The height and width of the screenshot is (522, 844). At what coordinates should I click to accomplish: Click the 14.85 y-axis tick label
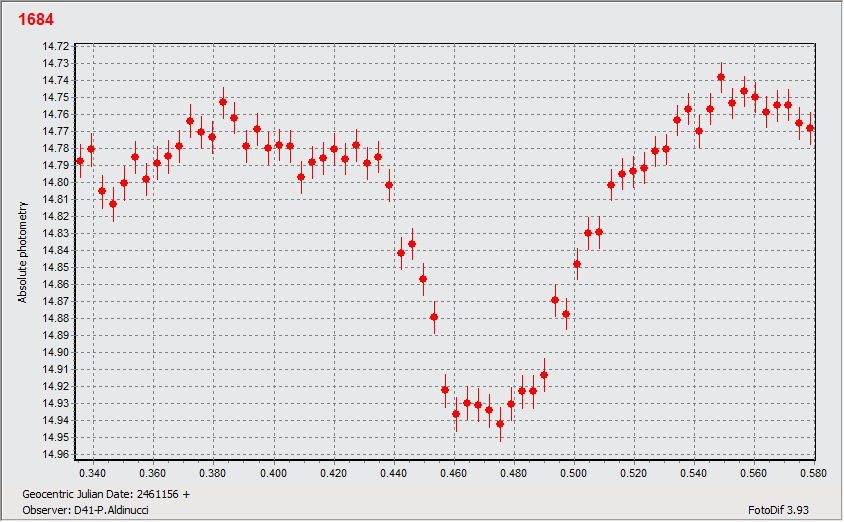pos(57,267)
